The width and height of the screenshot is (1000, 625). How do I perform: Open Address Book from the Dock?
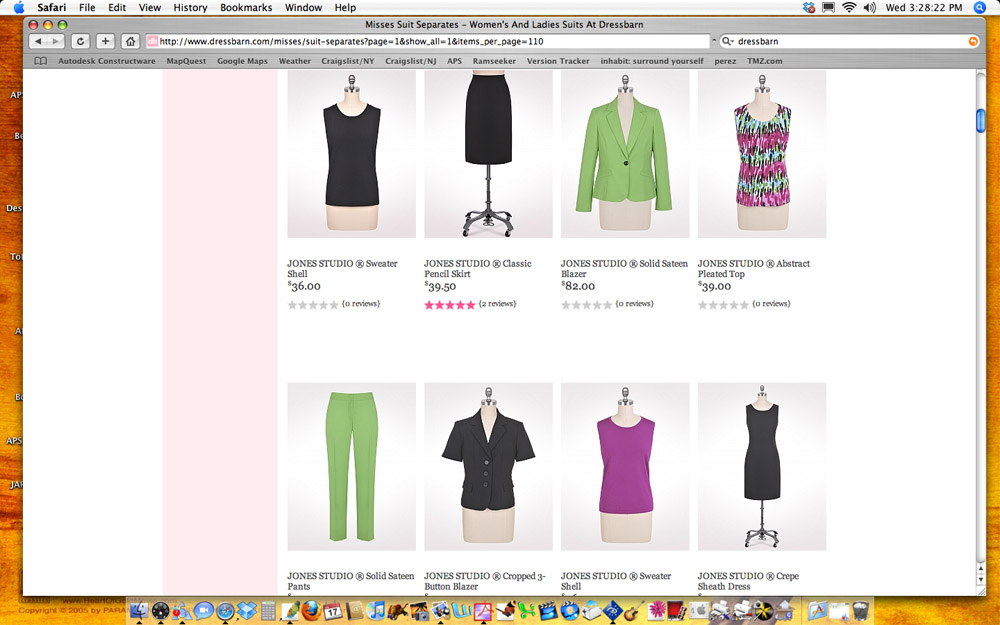[354, 610]
